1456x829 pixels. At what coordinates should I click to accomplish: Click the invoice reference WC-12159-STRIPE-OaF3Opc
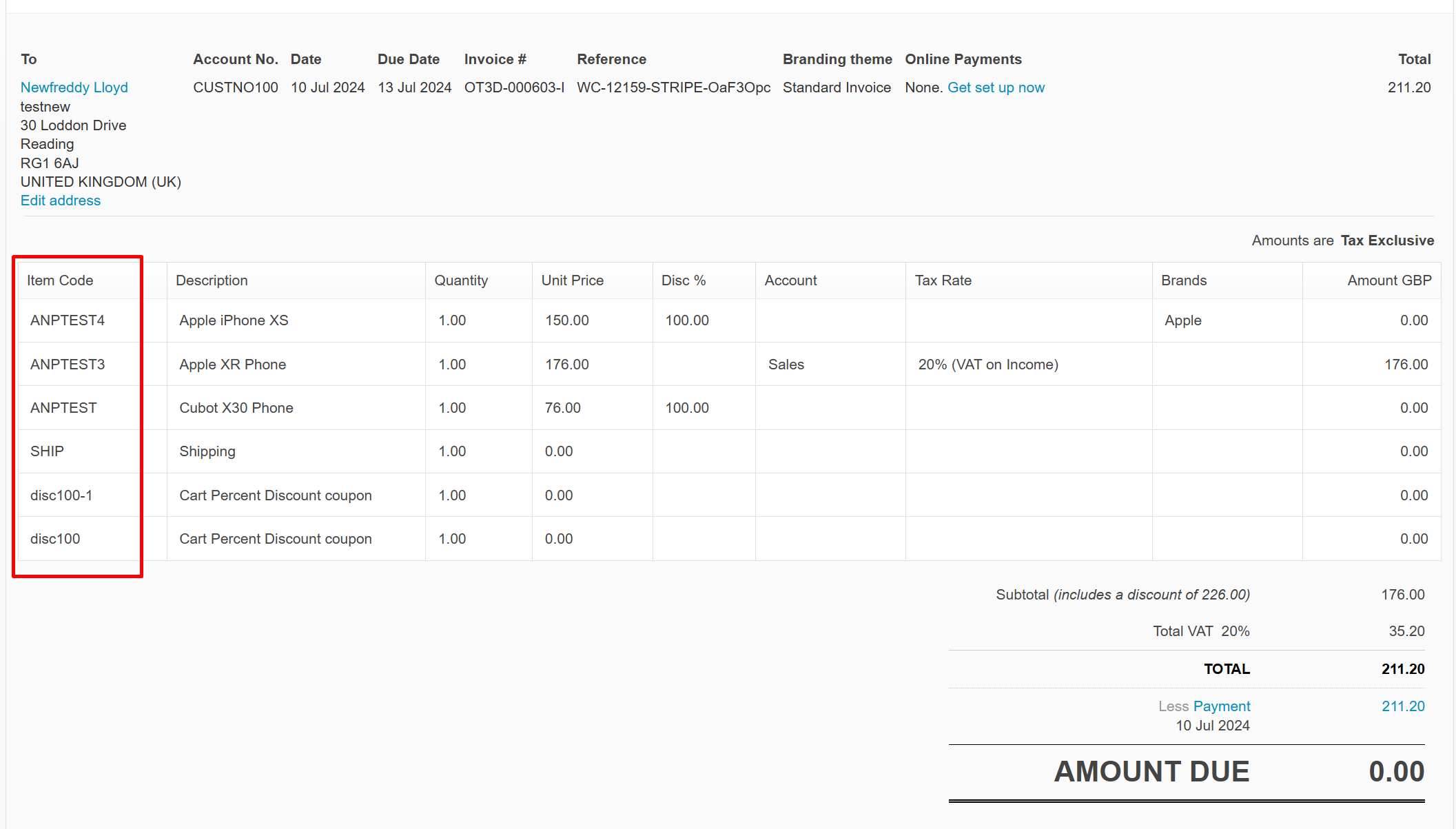click(x=673, y=88)
